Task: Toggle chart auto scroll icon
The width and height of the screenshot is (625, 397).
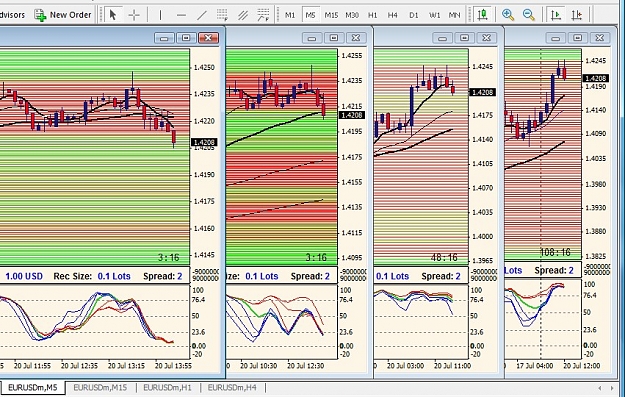Action: tap(555, 15)
